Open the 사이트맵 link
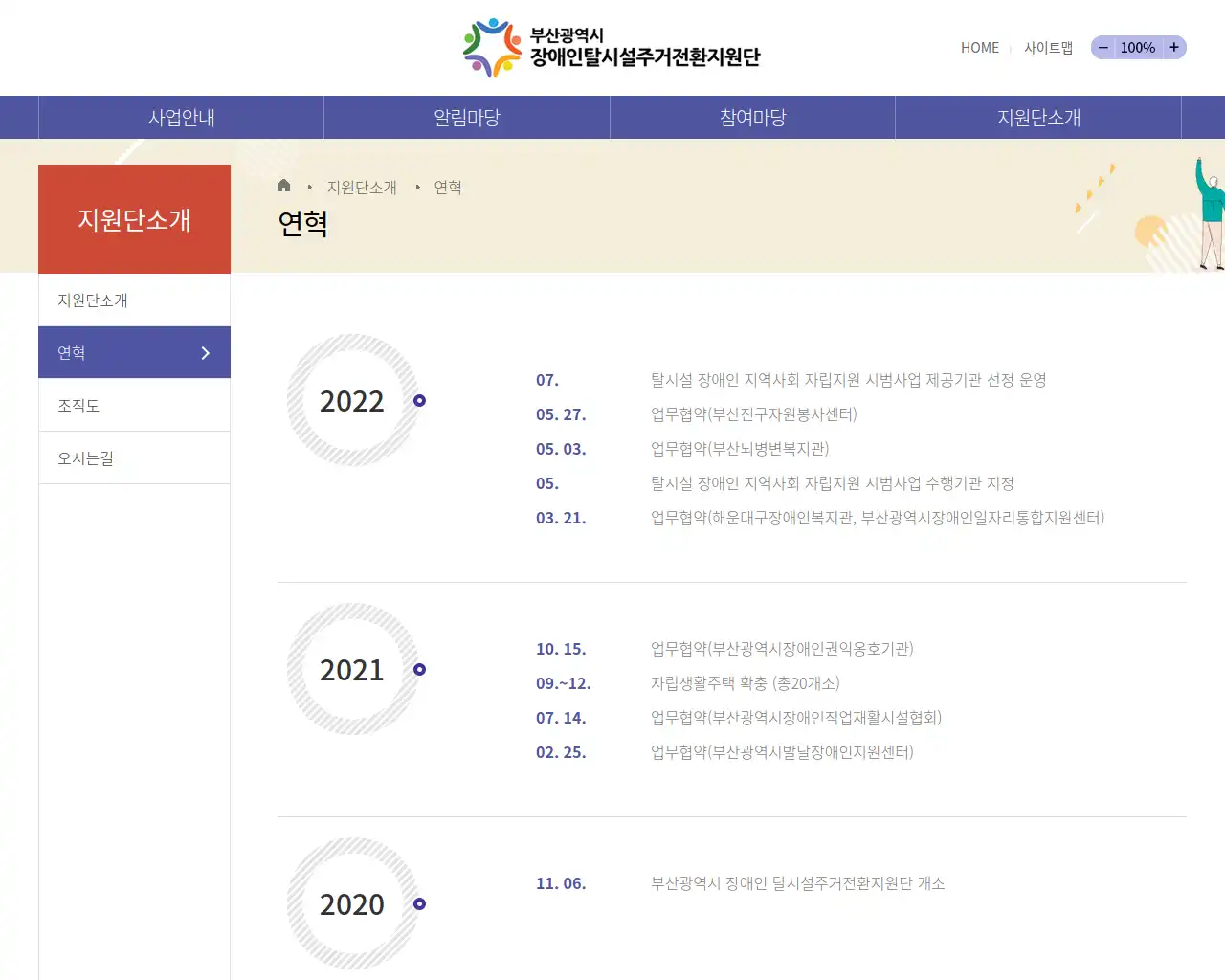 [1048, 47]
